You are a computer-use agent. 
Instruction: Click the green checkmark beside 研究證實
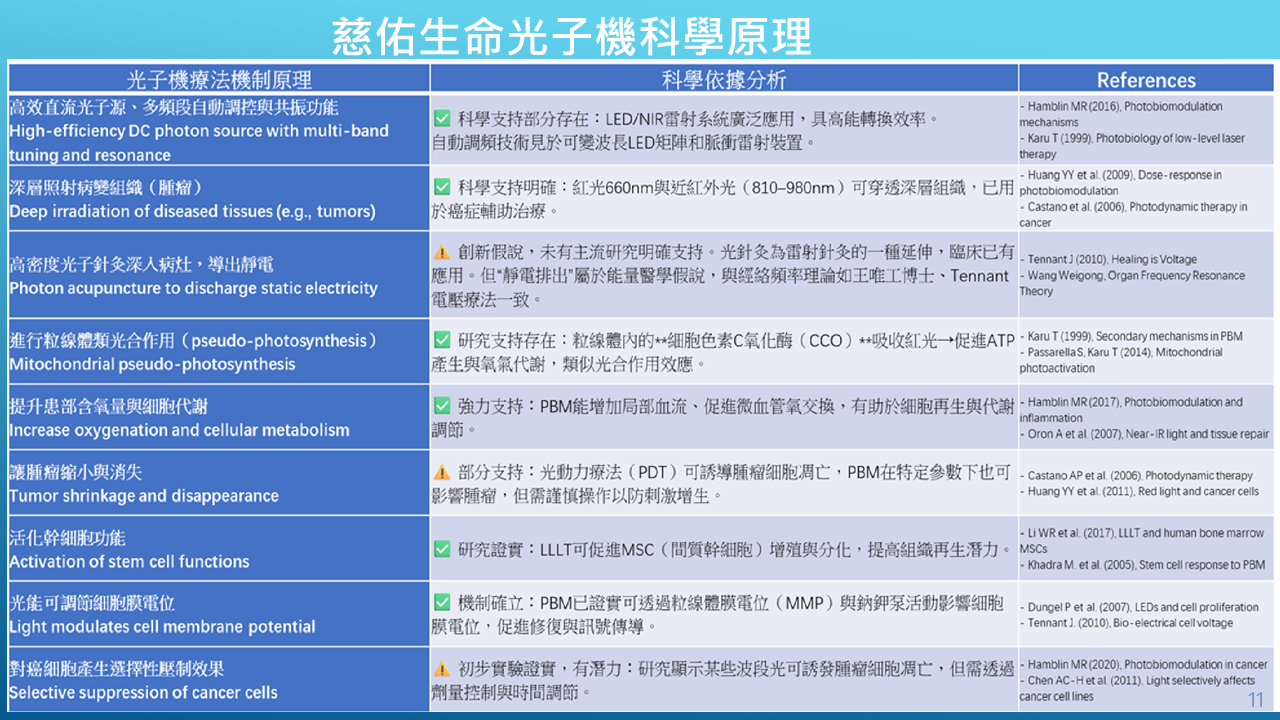442,549
